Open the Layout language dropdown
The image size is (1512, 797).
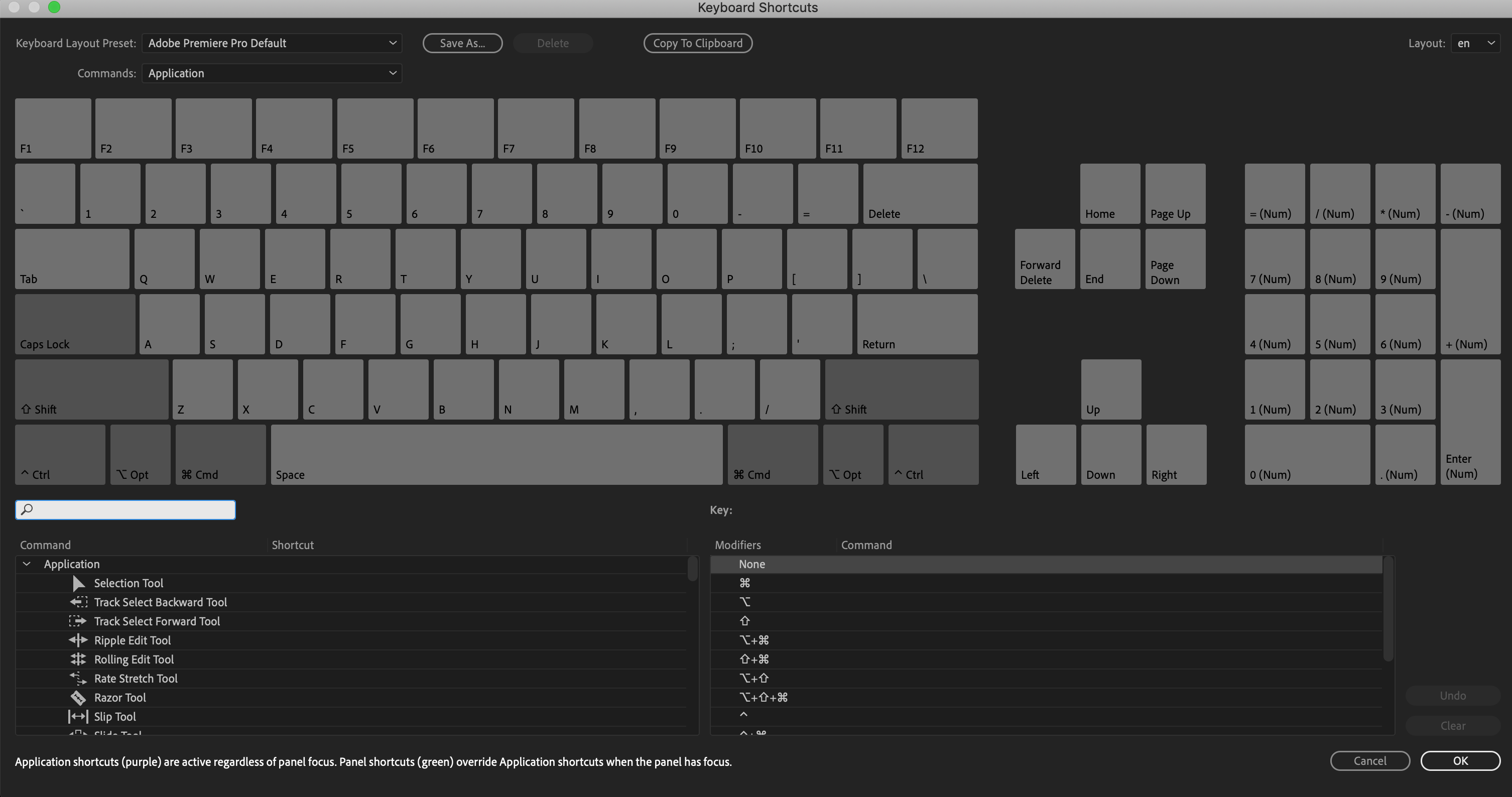[x=1476, y=44]
